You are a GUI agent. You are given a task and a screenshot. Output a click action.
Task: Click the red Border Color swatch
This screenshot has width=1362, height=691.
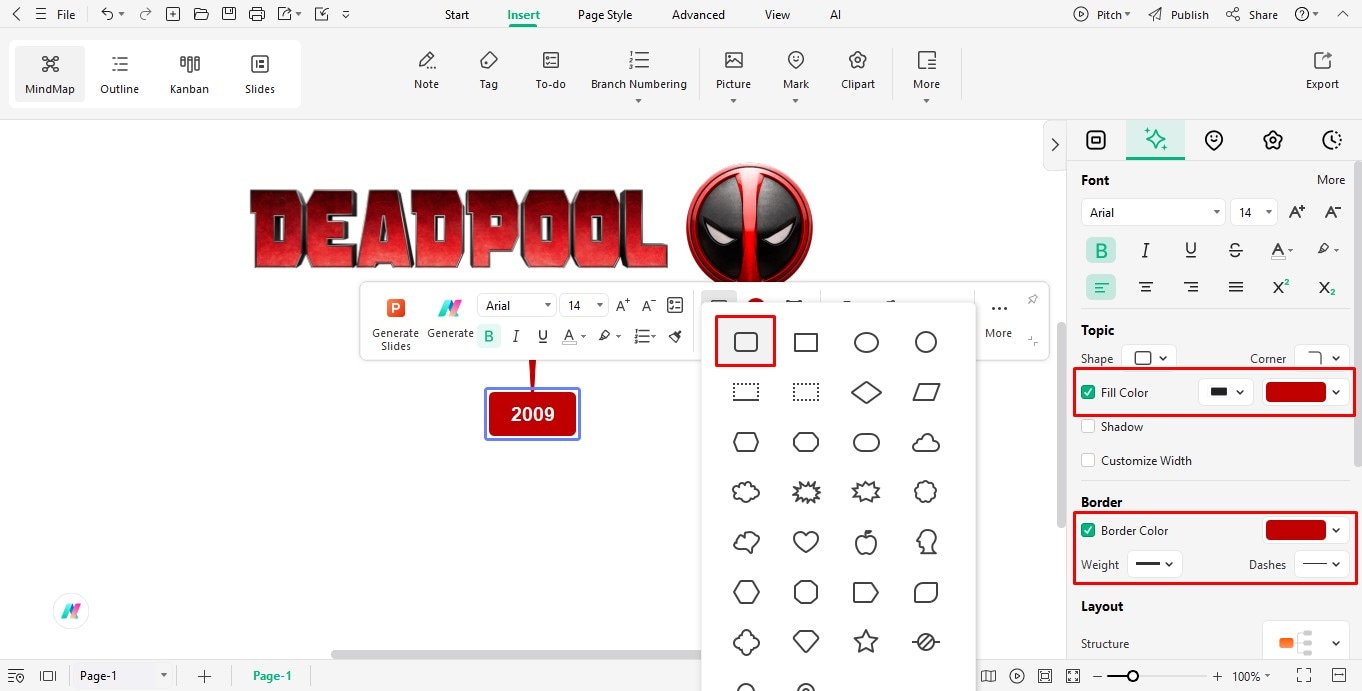click(x=1295, y=530)
